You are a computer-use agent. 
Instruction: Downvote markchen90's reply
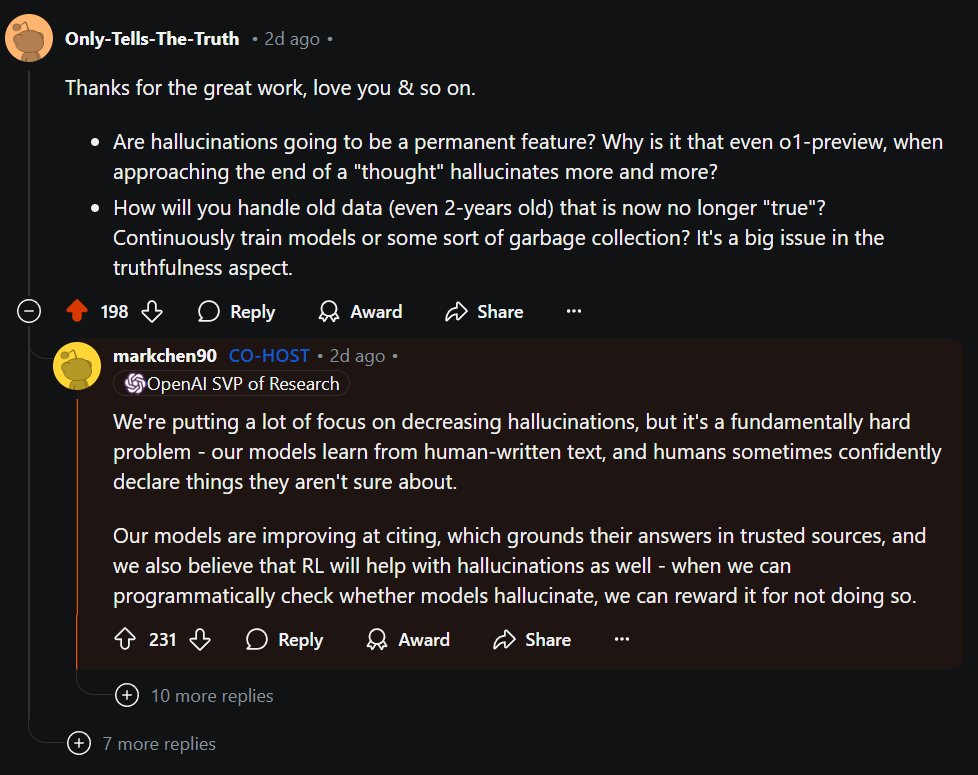pos(200,640)
